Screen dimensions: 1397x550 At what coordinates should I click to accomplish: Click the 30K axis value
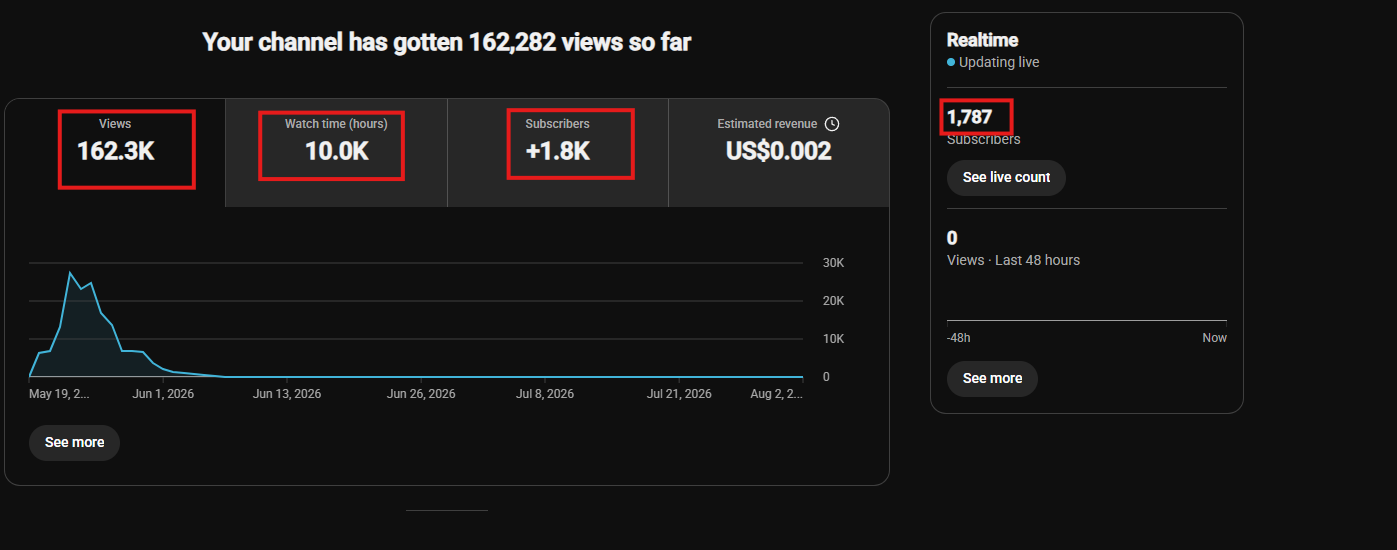point(833,263)
